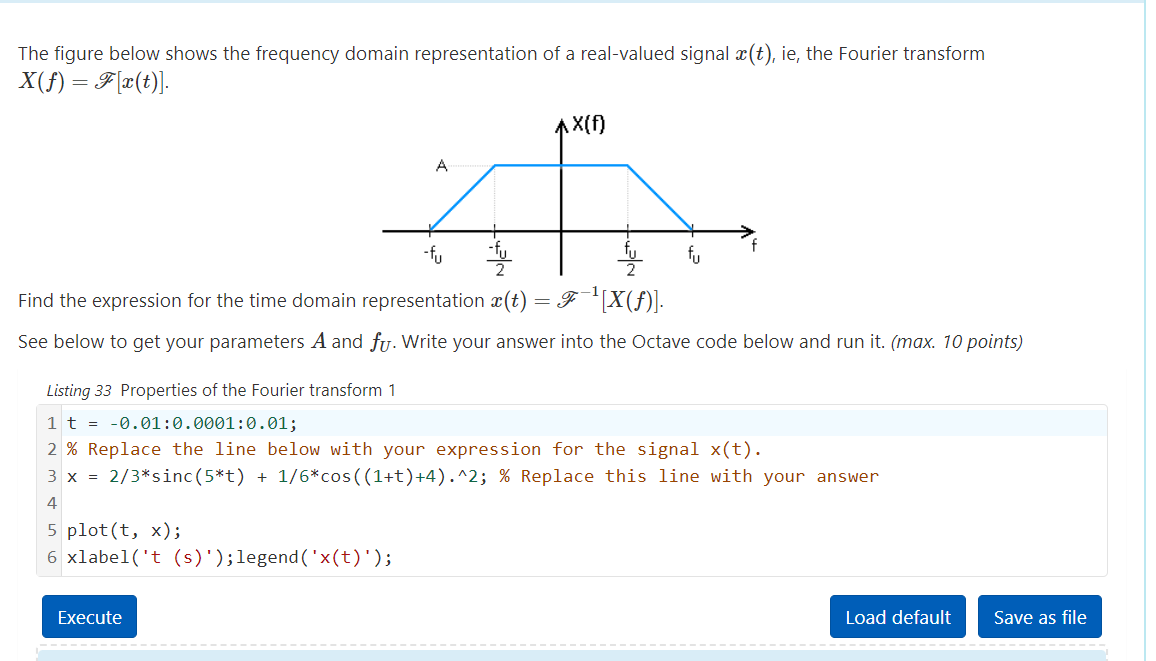The image size is (1156, 661).
Task: Click the Execute button
Action: (89, 616)
